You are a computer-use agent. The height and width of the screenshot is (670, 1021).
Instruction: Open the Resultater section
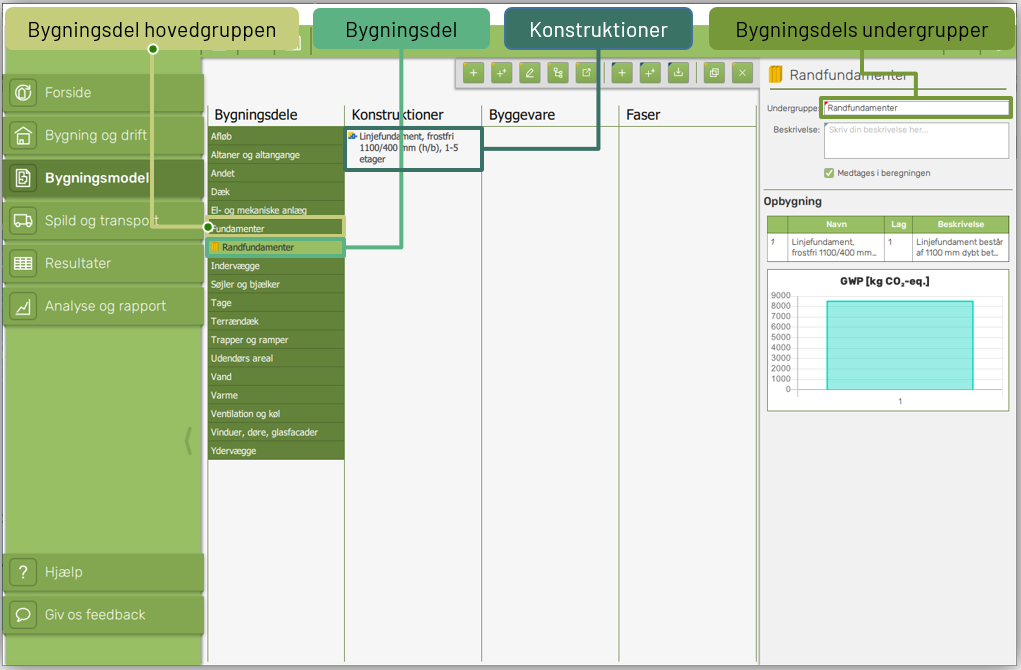(104, 264)
